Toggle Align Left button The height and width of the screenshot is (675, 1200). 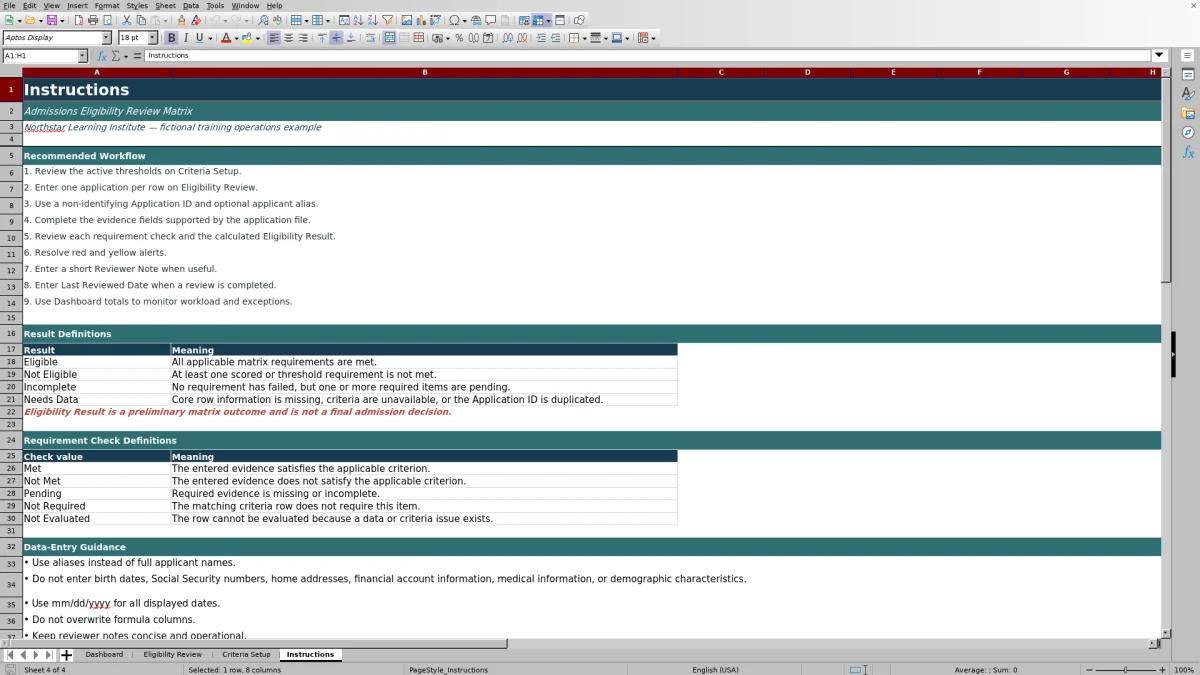tap(274, 38)
